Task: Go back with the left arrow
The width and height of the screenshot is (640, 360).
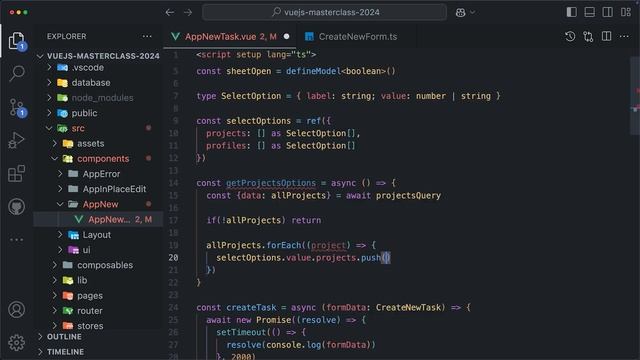Action: pyautogui.click(x=170, y=12)
